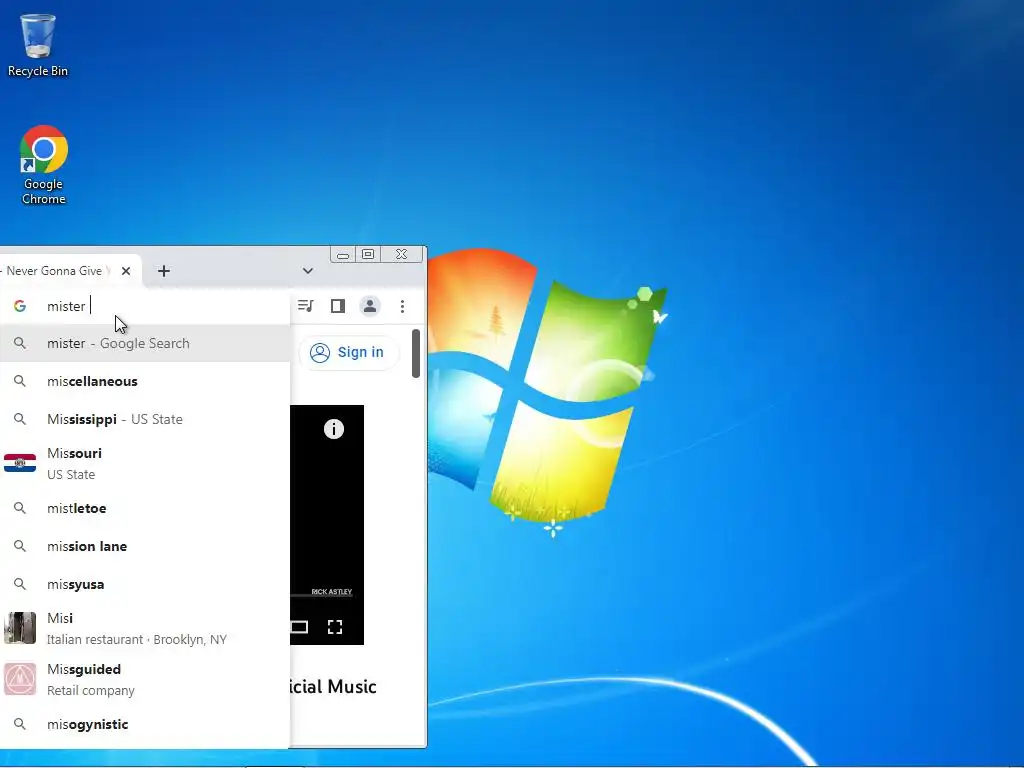Click the Missguided logo thumbnail
1024x768 pixels.
[20, 679]
